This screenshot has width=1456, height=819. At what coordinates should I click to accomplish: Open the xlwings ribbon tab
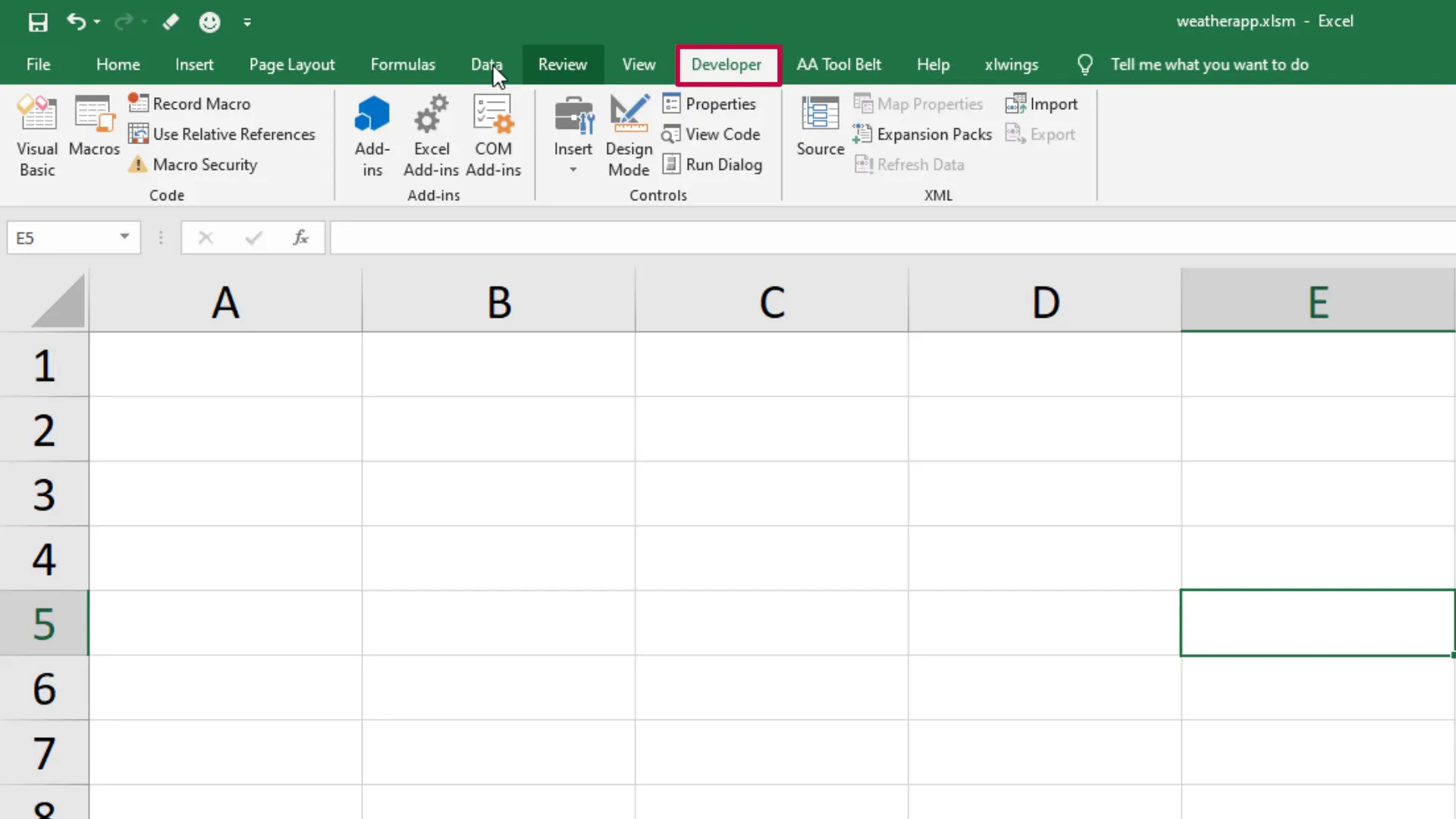(1012, 64)
